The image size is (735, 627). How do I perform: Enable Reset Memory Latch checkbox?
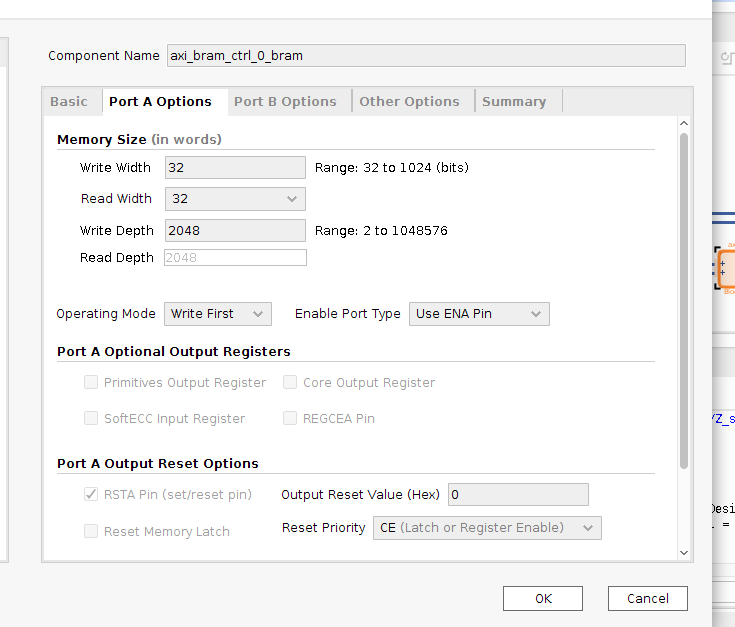(92, 532)
